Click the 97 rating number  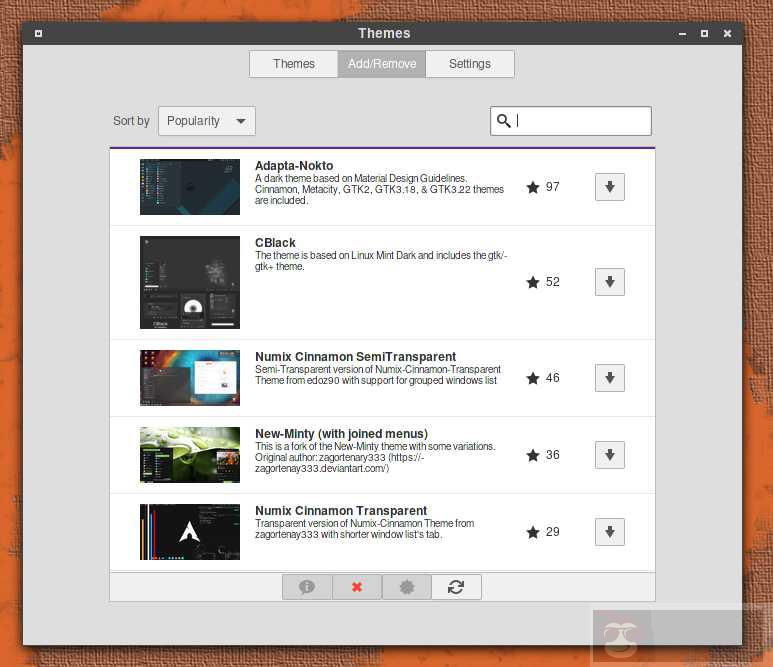[x=553, y=187]
